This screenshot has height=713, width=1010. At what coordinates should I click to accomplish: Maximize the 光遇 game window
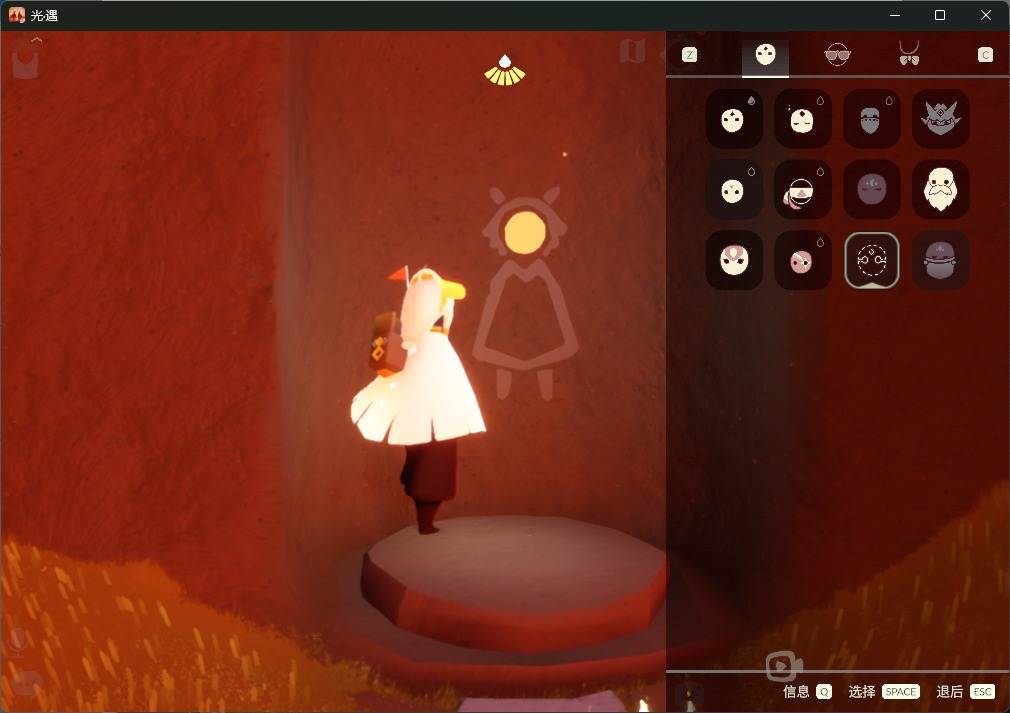point(940,15)
